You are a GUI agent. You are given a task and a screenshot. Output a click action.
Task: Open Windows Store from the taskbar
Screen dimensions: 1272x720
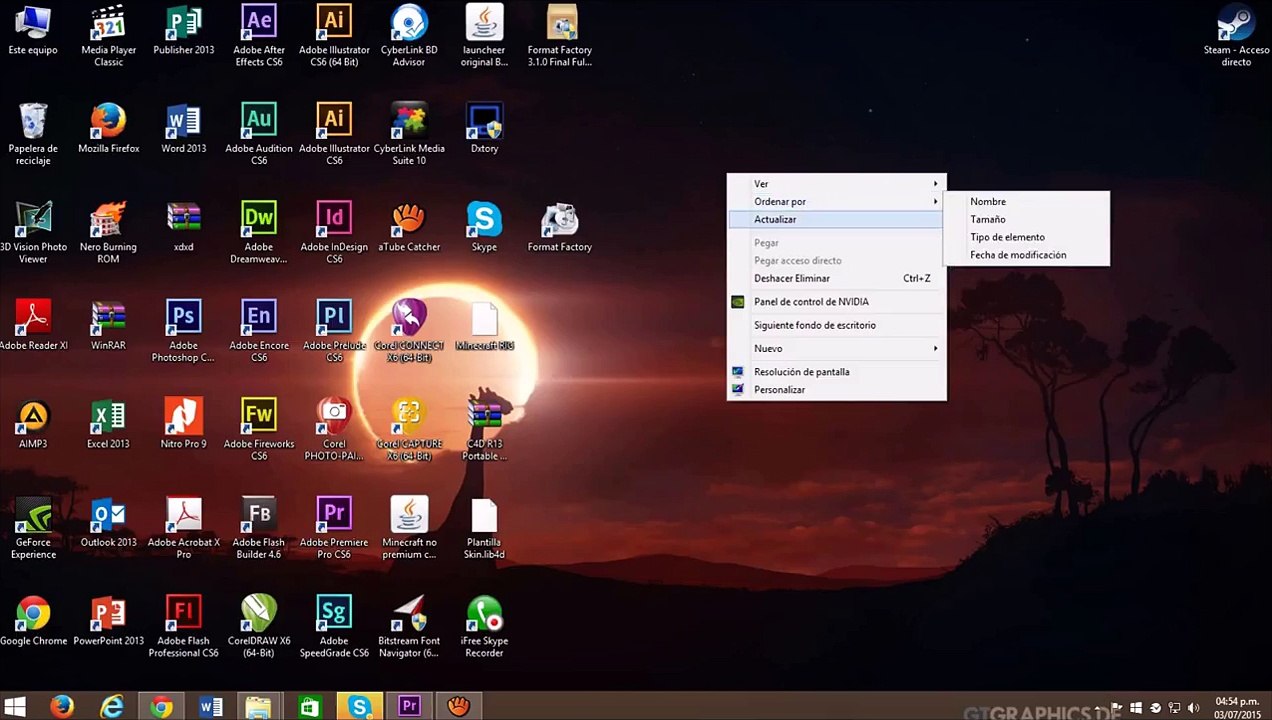(309, 708)
